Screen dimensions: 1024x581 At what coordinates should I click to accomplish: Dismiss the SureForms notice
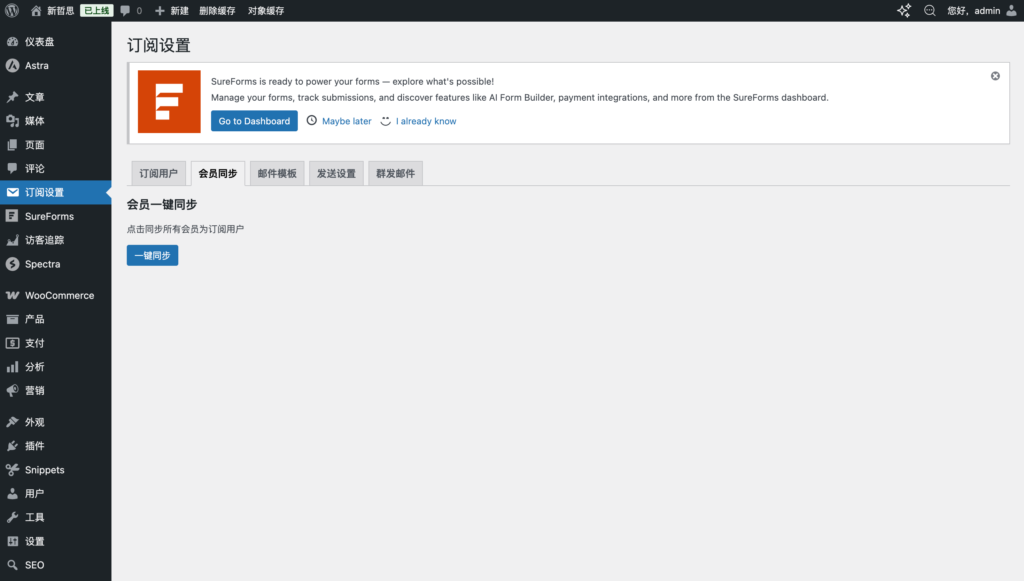995,76
